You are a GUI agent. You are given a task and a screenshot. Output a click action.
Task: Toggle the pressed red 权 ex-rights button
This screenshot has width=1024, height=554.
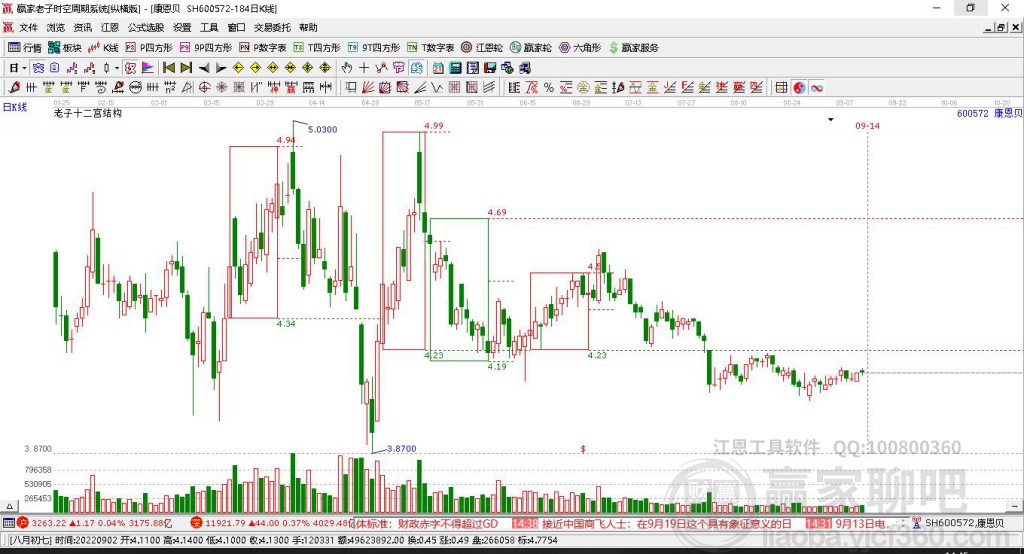coord(130,68)
